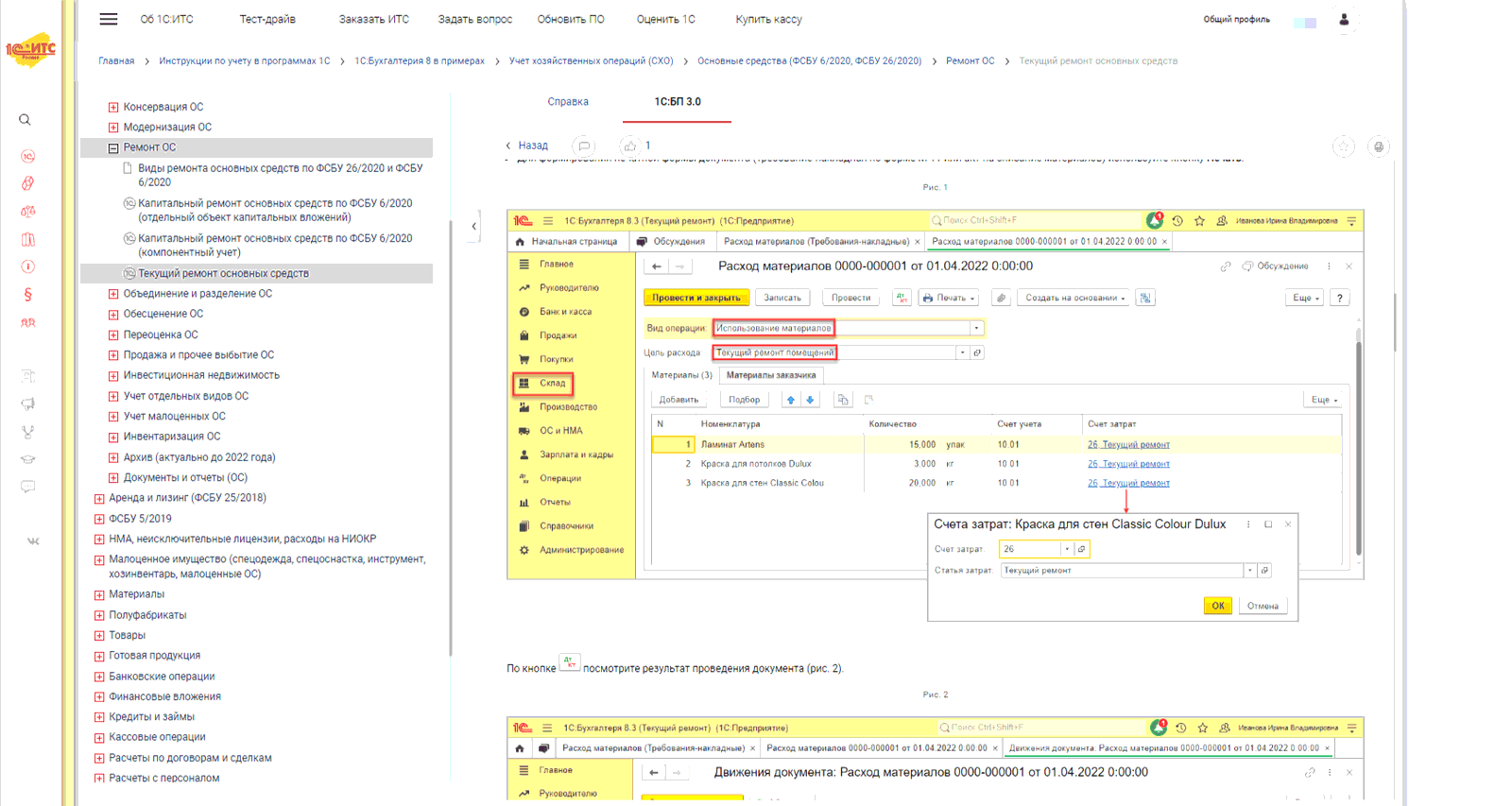Screen dimensions: 1512x806
Task: Open the user profile icon
Action: (1344, 20)
